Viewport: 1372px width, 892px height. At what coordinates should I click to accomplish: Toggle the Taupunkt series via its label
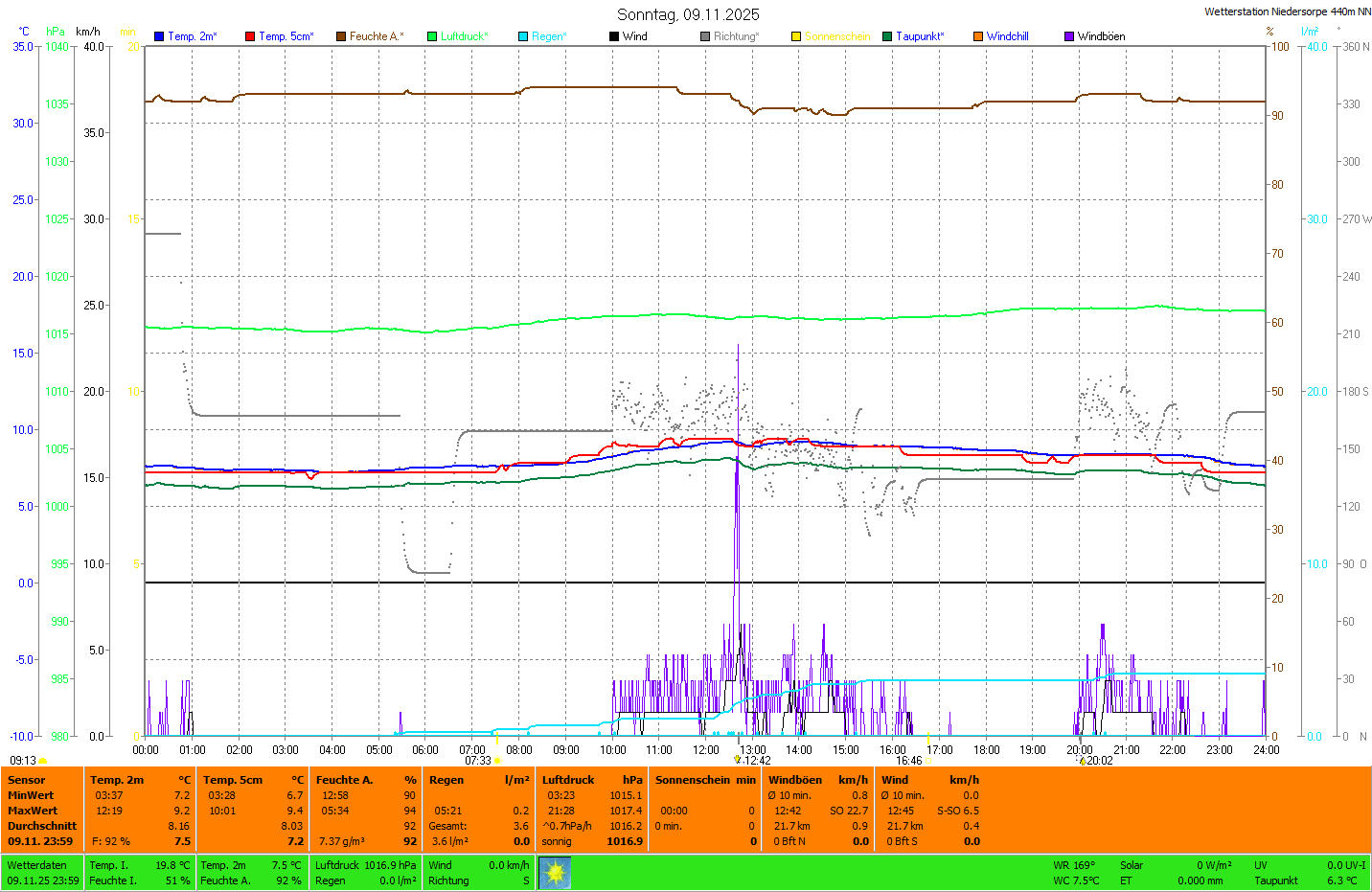click(x=919, y=36)
